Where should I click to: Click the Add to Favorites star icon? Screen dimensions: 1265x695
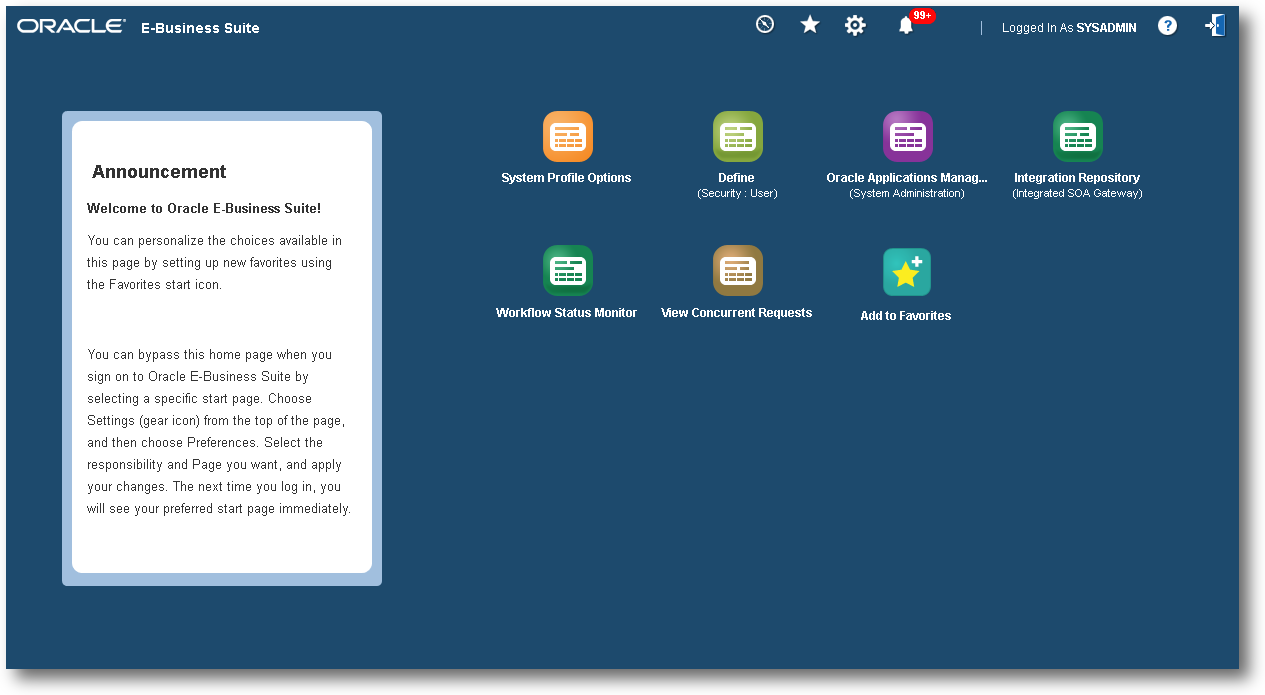coord(907,272)
